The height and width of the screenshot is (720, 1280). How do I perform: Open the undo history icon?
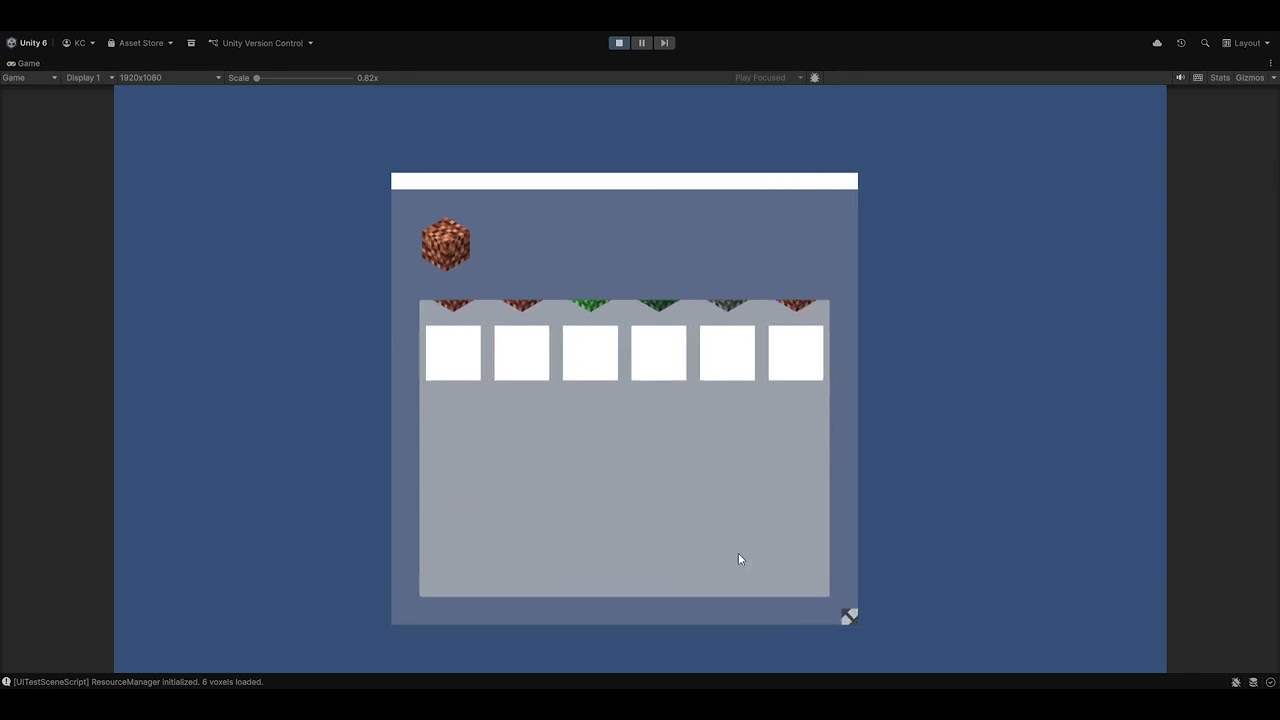pyautogui.click(x=1181, y=43)
